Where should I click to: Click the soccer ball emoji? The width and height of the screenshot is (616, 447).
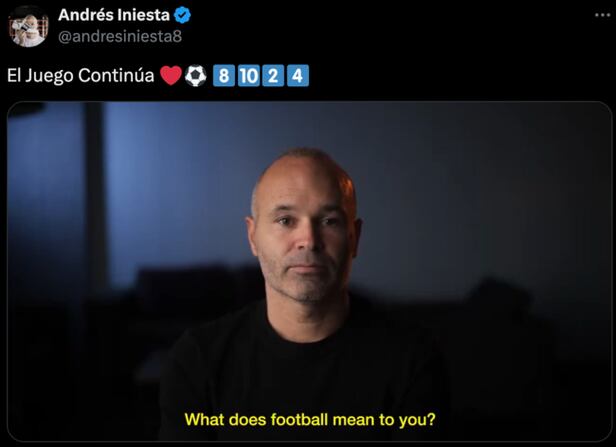click(195, 75)
